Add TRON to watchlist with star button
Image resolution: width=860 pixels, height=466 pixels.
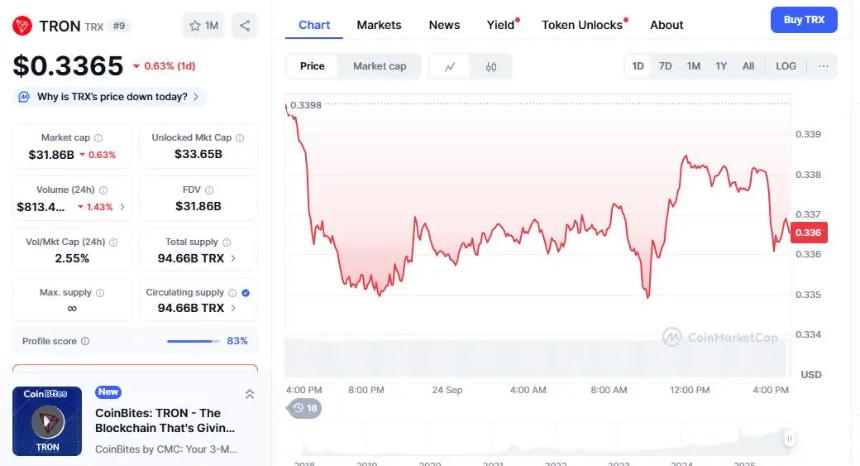pyautogui.click(x=204, y=25)
